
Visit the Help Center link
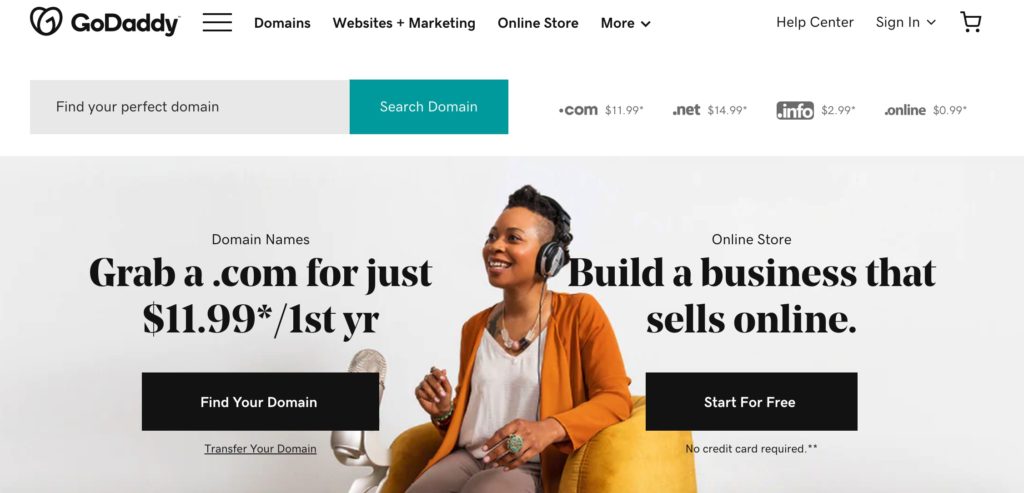pyautogui.click(x=814, y=22)
